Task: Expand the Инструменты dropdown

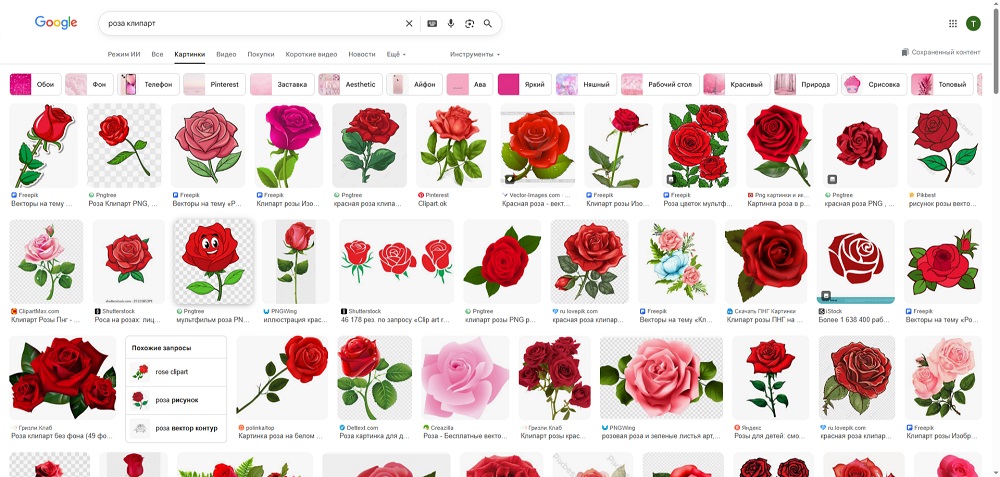Action: 475,54
